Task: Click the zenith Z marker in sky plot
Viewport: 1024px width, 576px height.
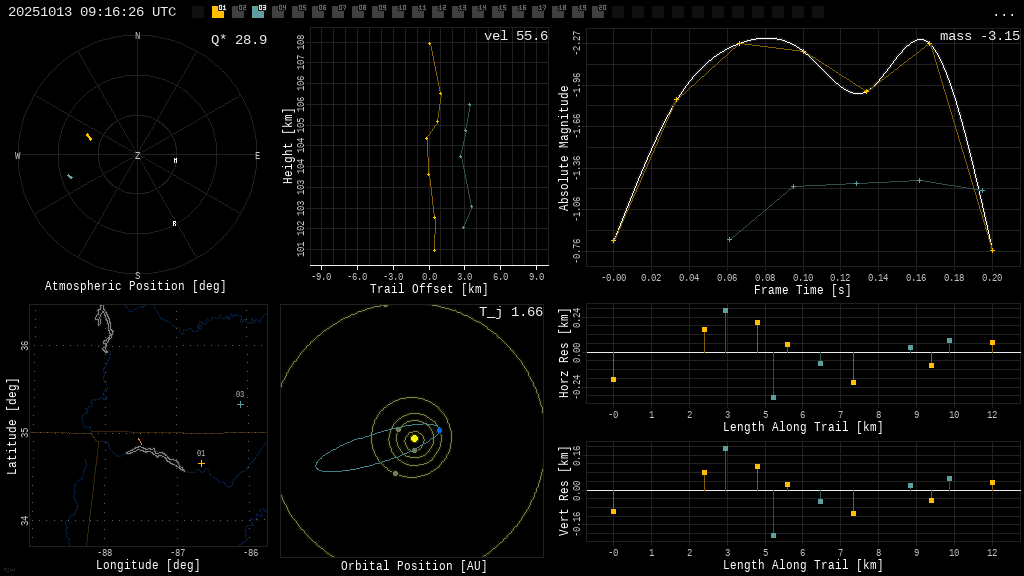Action: coord(138,156)
